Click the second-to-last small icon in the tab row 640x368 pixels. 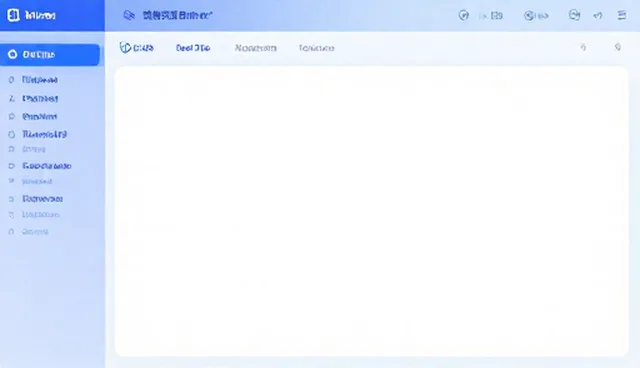click(x=584, y=47)
